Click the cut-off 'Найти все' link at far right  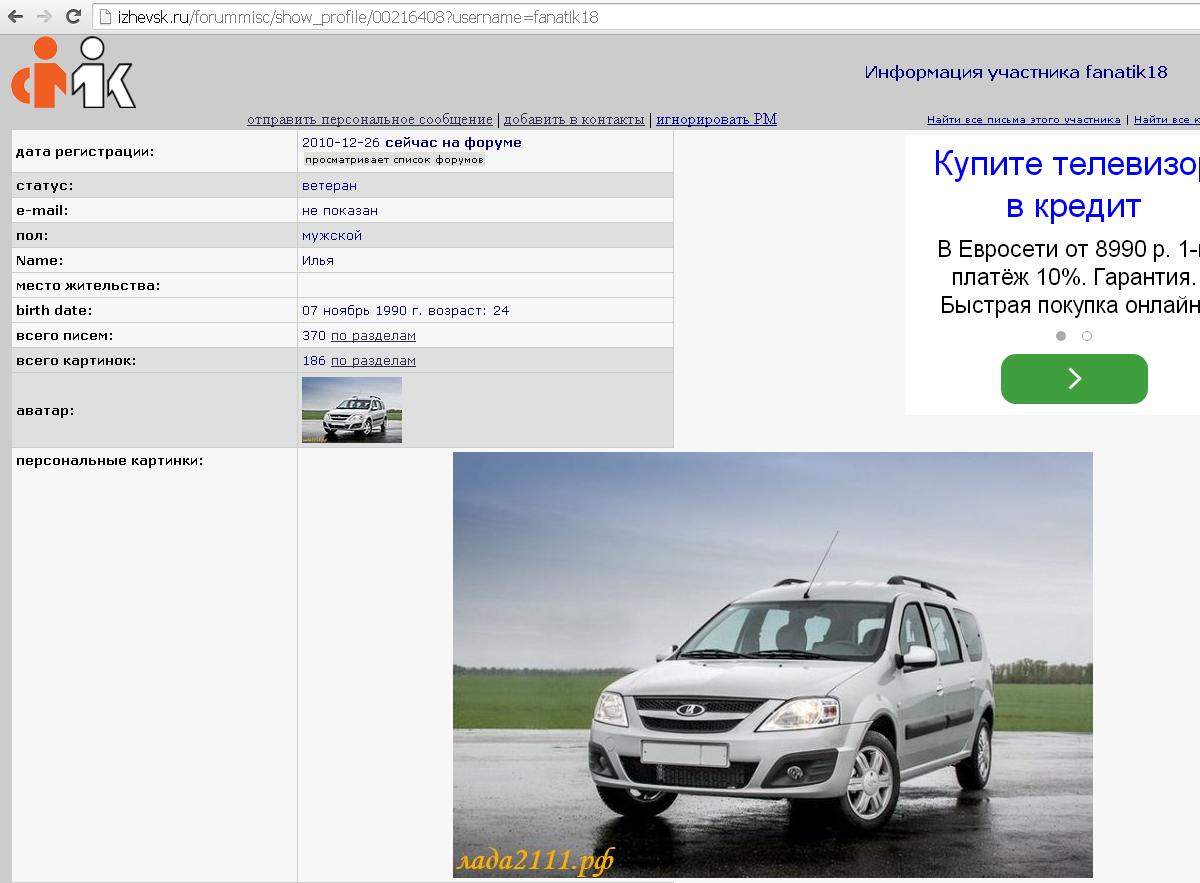pyautogui.click(x=1166, y=120)
